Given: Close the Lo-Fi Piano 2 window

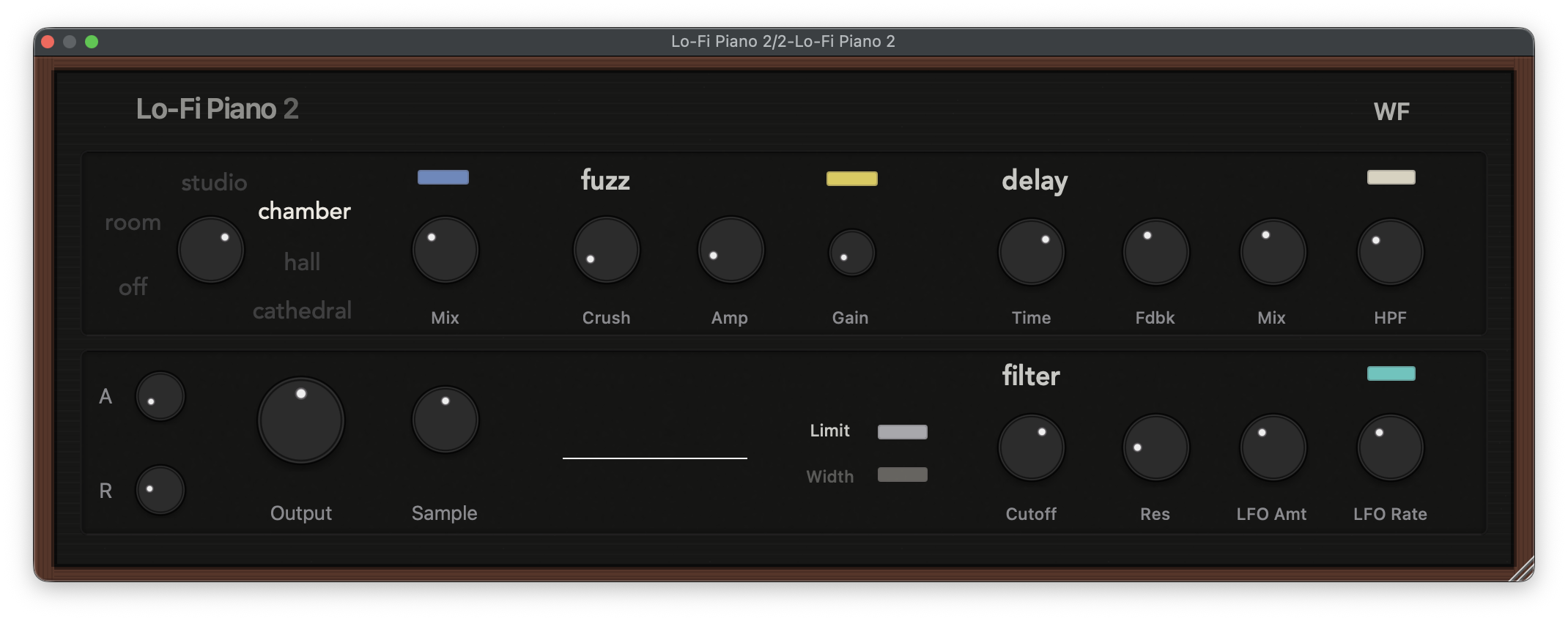Looking at the screenshot, I should tap(48, 42).
